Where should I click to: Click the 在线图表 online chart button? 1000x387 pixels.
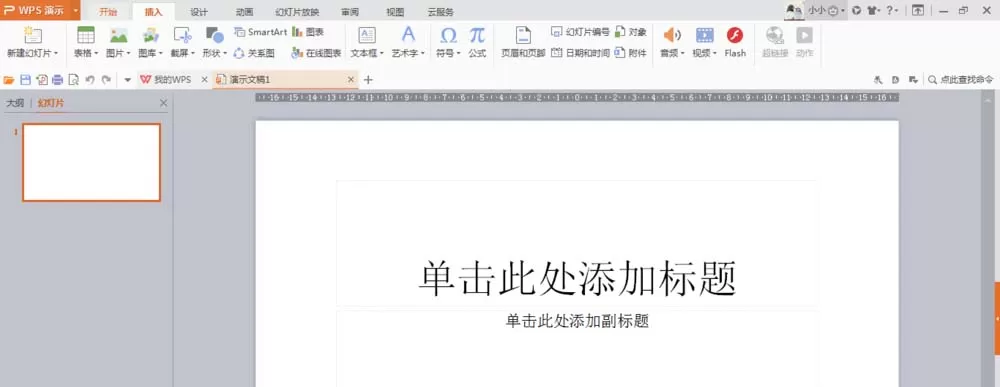pyautogui.click(x=316, y=54)
